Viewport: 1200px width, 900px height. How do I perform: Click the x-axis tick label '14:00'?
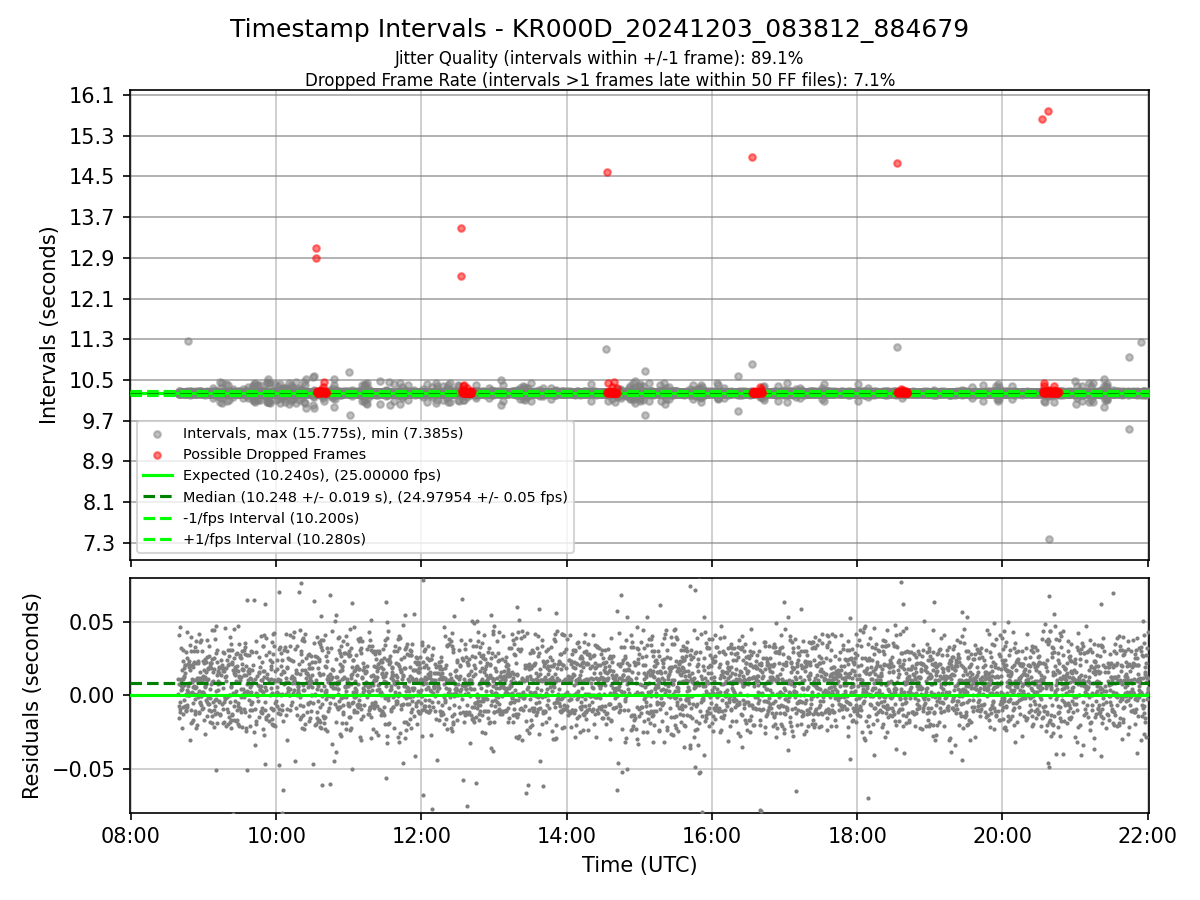pyautogui.click(x=567, y=835)
